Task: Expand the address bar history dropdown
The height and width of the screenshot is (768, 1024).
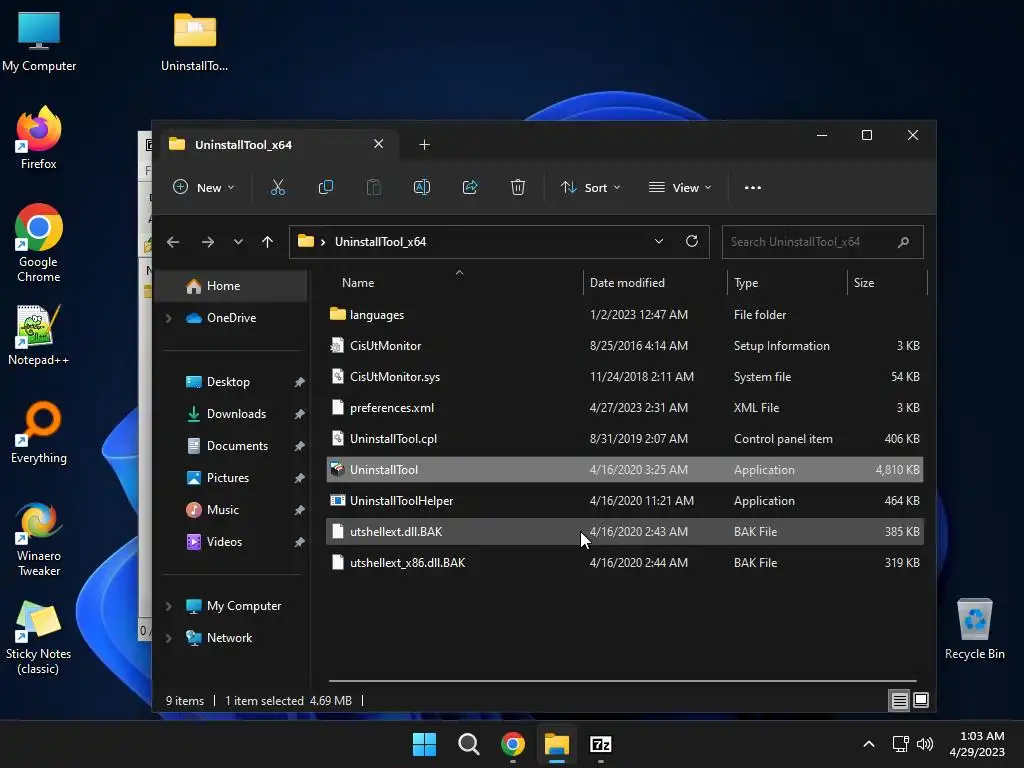Action: pyautogui.click(x=659, y=242)
